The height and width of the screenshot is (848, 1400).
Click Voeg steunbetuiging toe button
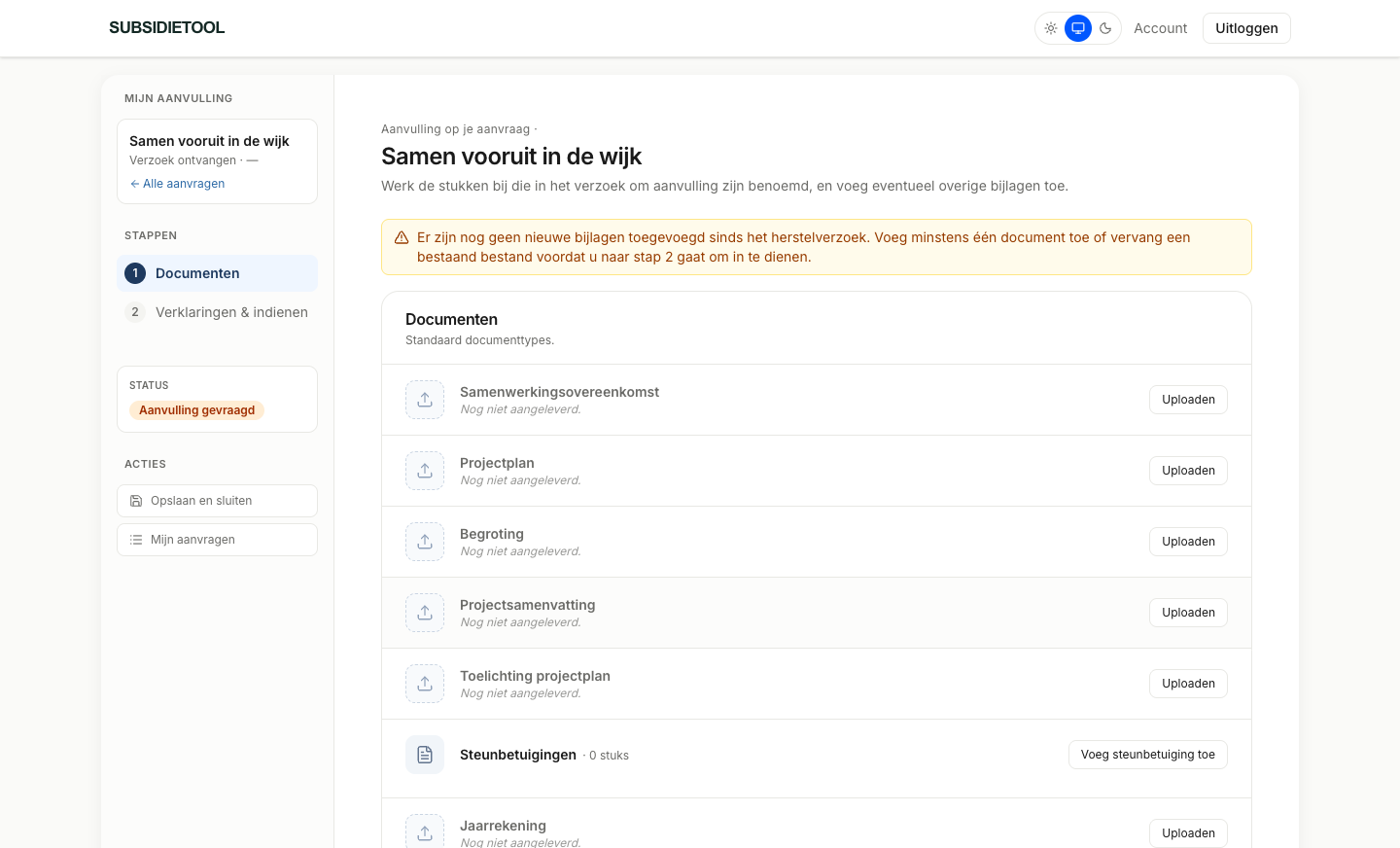[1148, 755]
